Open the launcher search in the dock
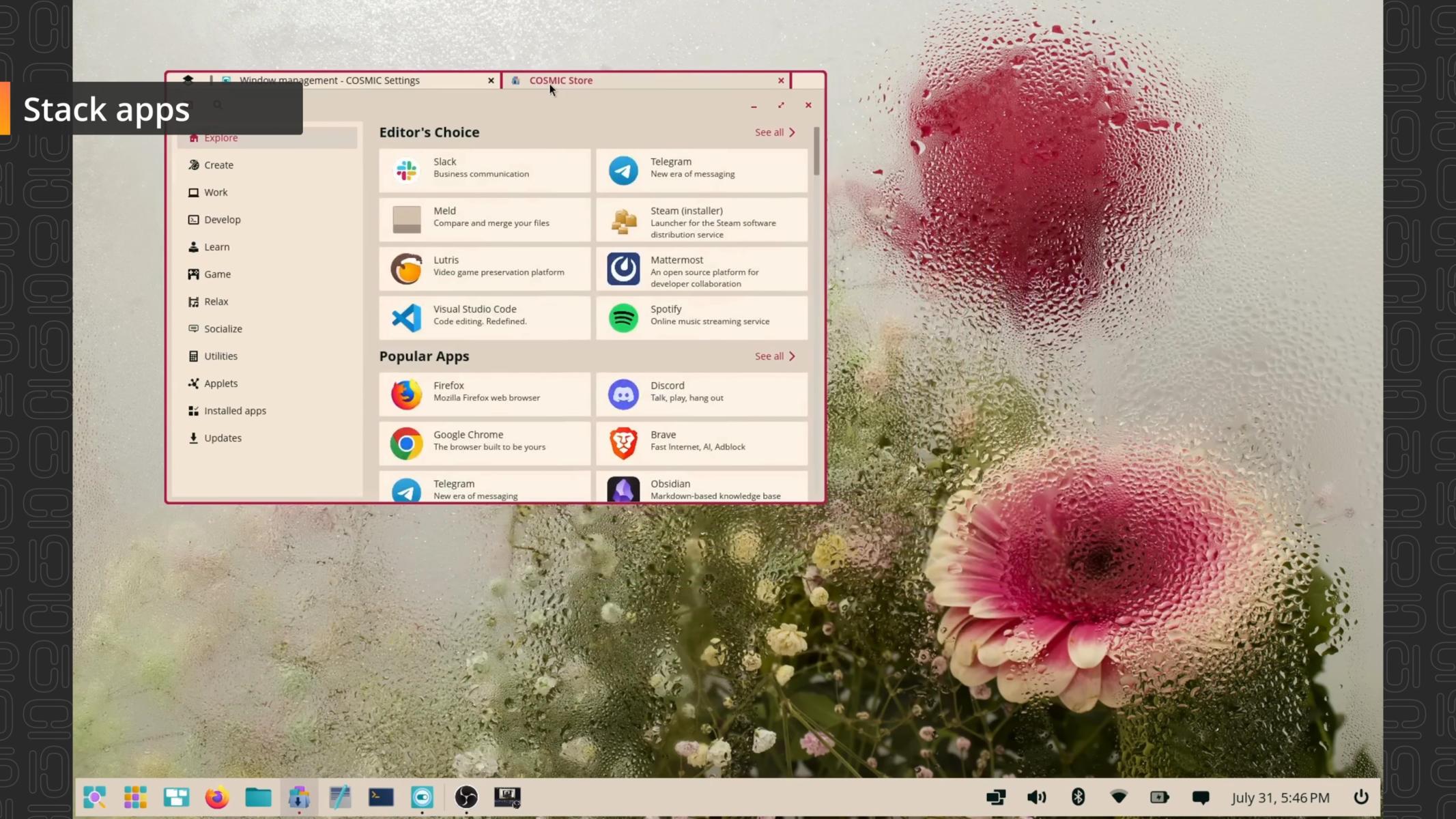 pyautogui.click(x=95, y=796)
